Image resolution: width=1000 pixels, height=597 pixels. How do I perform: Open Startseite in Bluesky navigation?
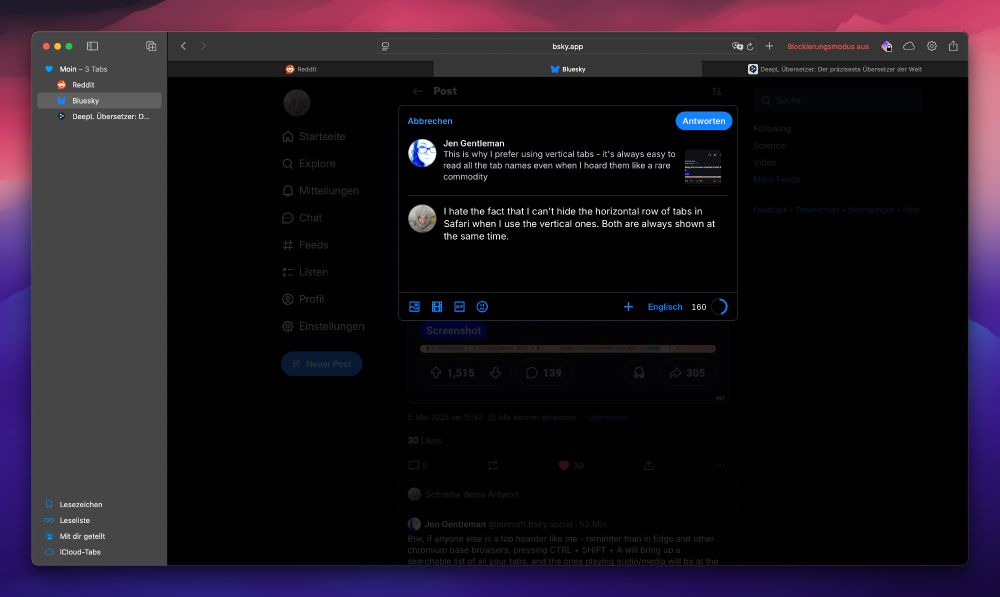(x=314, y=136)
